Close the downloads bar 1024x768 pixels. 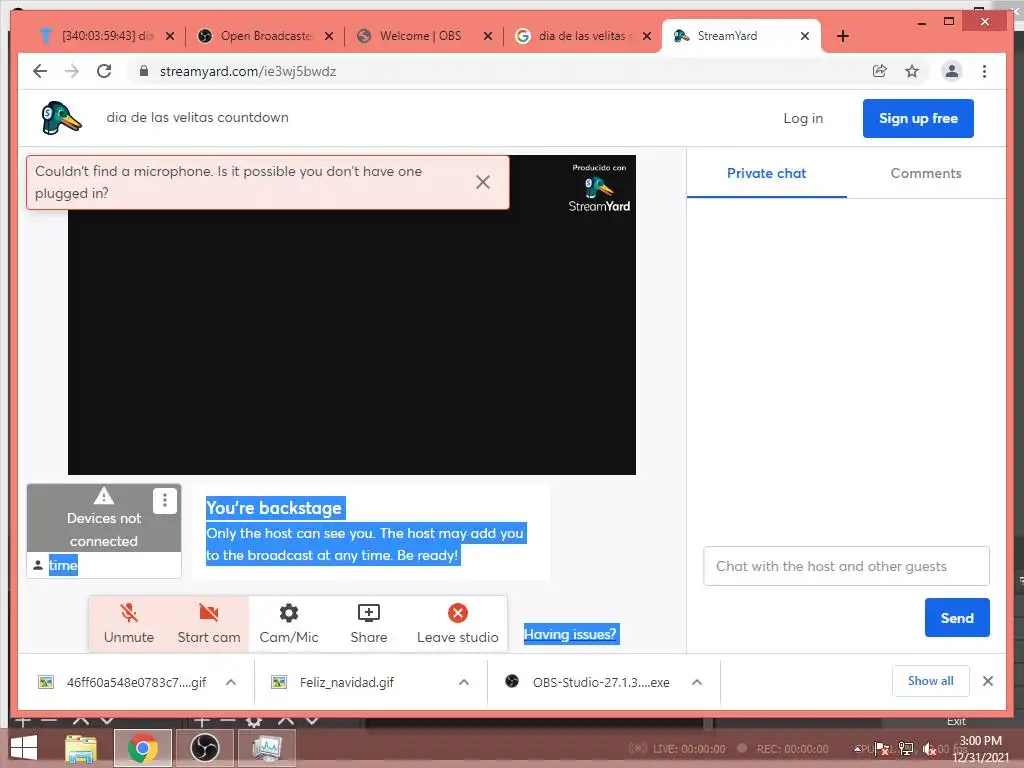988,681
